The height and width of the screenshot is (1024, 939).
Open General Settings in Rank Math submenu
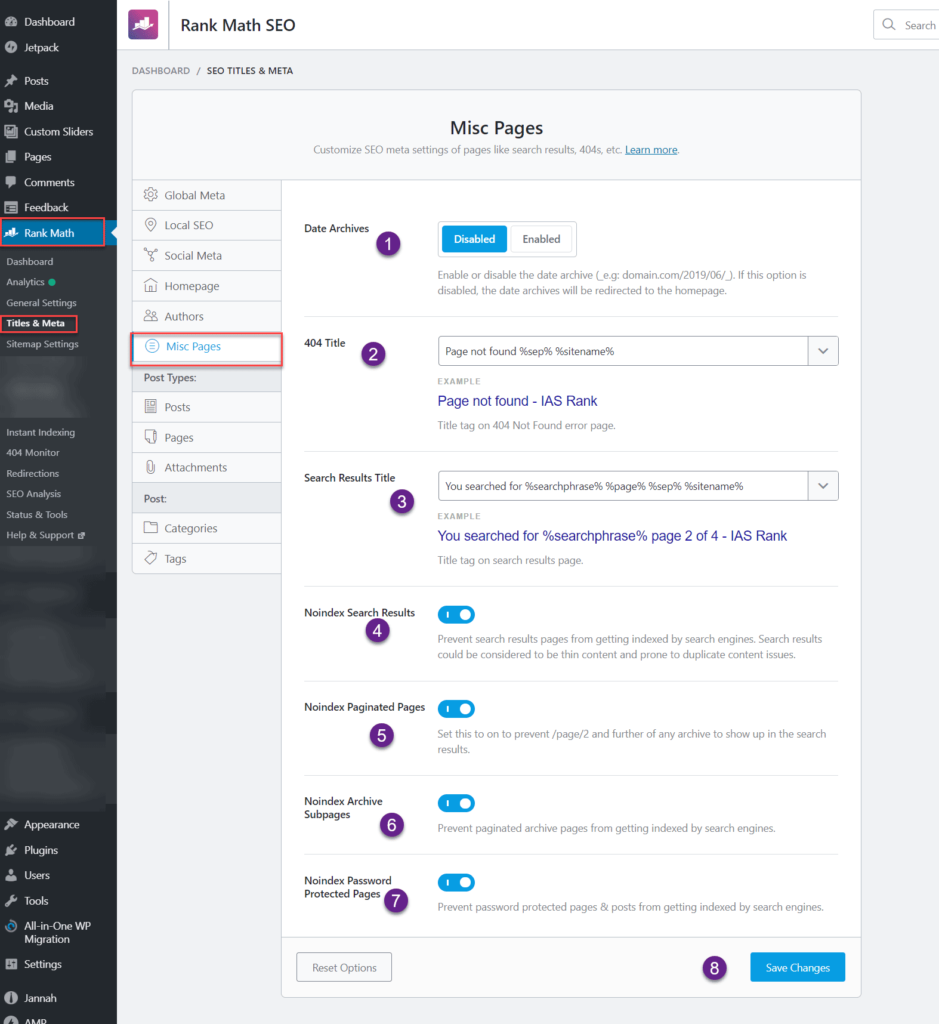click(41, 302)
